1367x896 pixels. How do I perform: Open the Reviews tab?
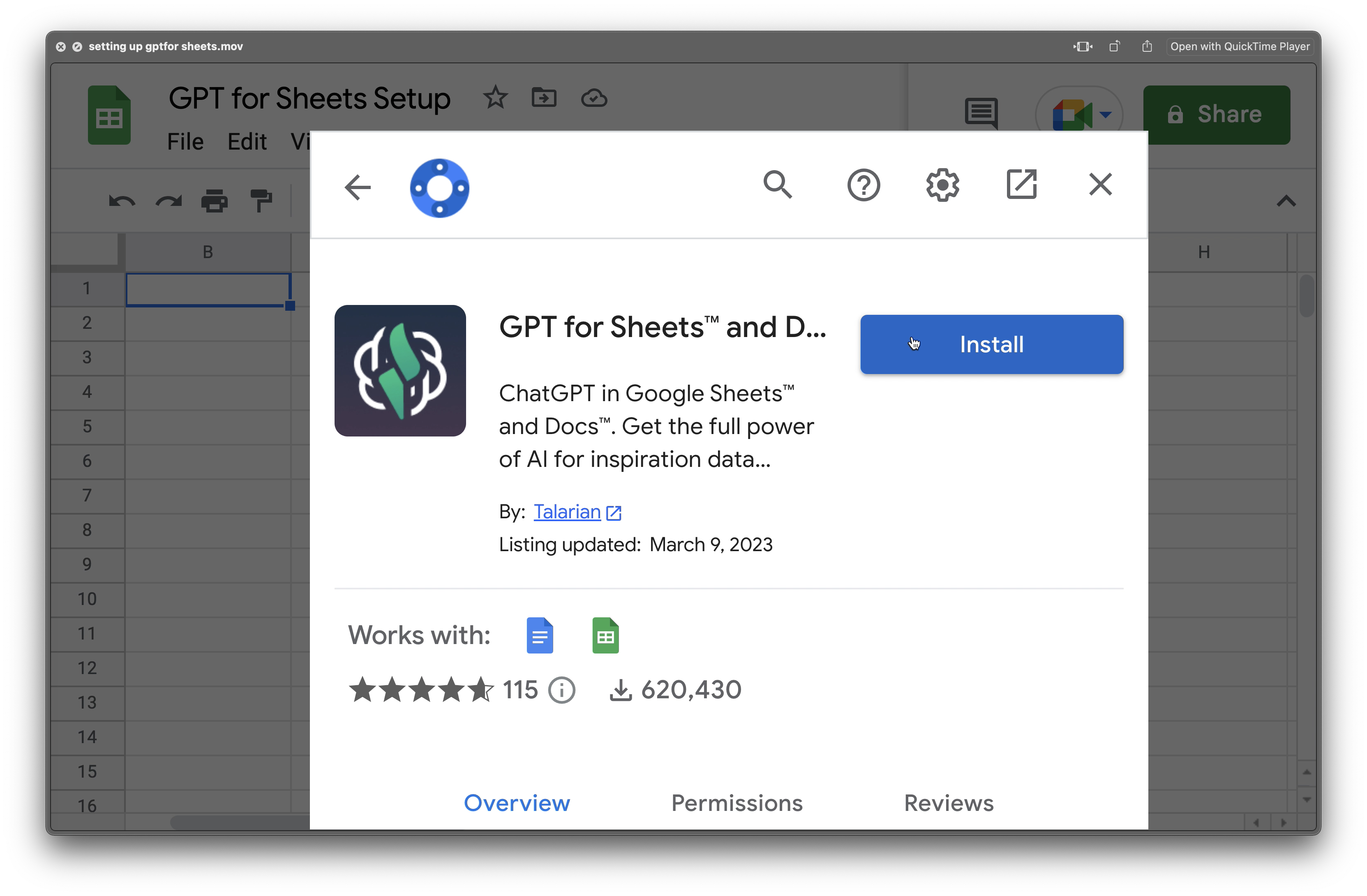[948, 803]
